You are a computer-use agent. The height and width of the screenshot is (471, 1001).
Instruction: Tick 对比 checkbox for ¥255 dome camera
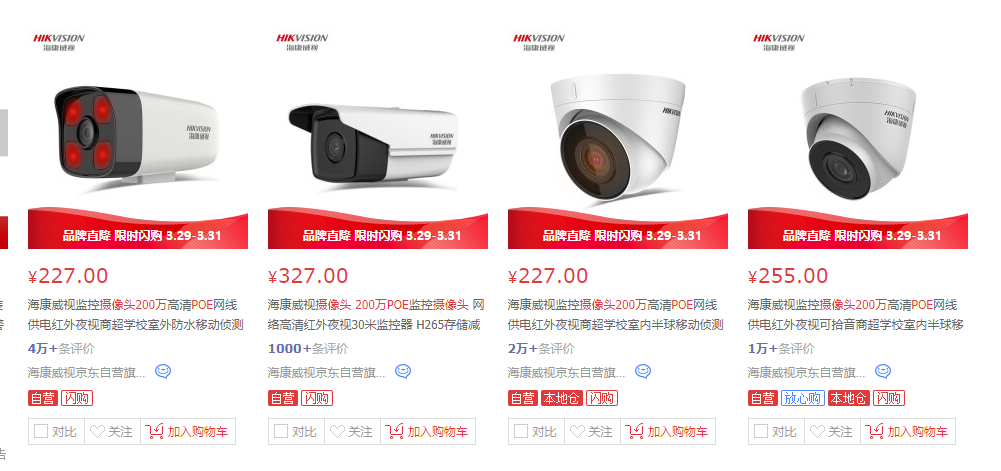tap(761, 431)
